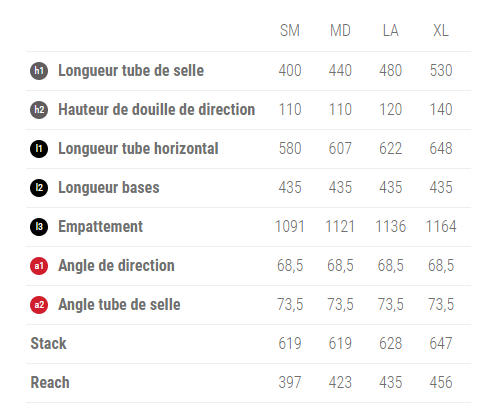This screenshot has height=412, width=488.
Task: Click the Reach row label
Action: (x=50, y=383)
